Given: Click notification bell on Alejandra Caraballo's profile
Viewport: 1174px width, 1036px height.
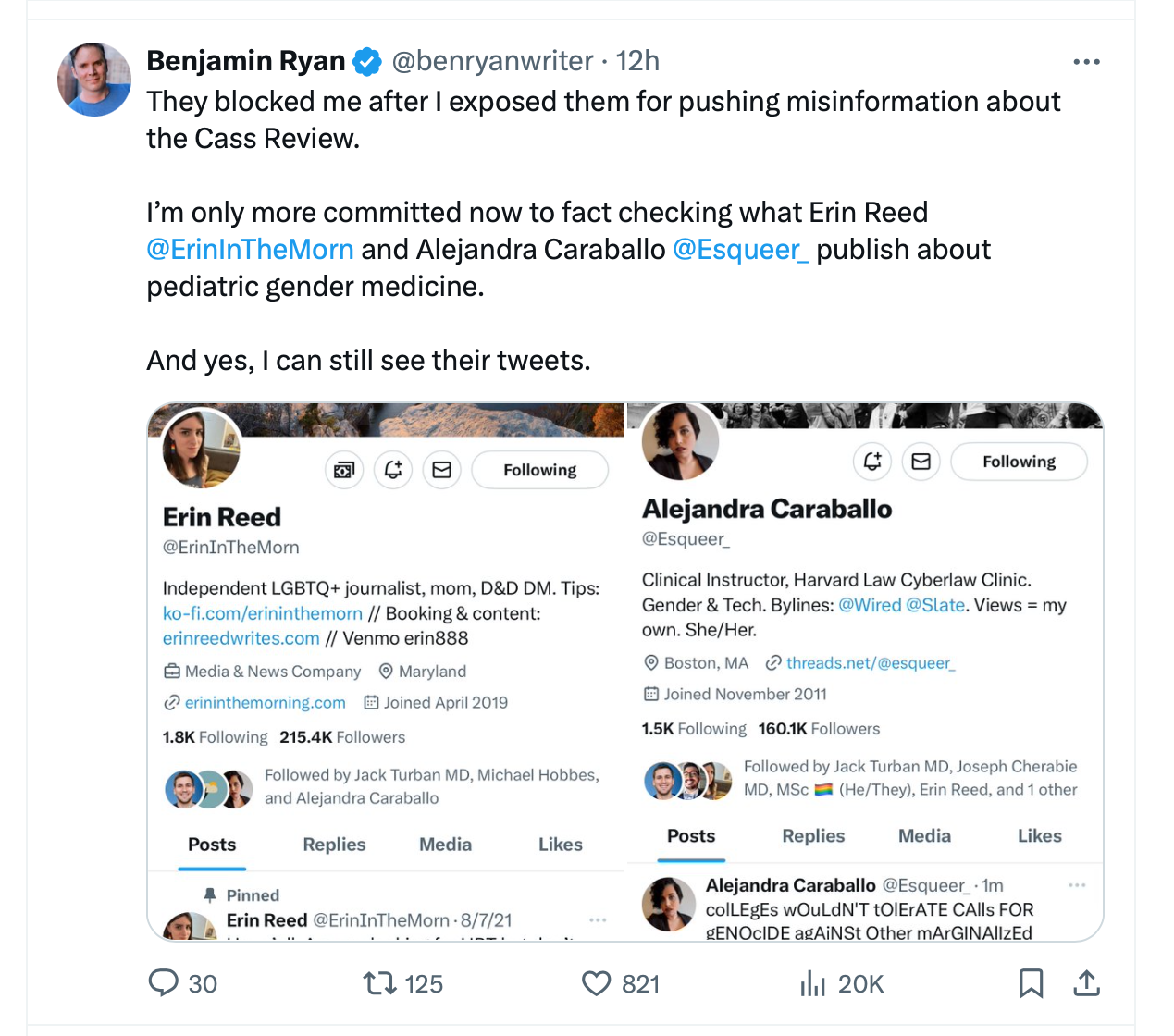Looking at the screenshot, I should 871,462.
